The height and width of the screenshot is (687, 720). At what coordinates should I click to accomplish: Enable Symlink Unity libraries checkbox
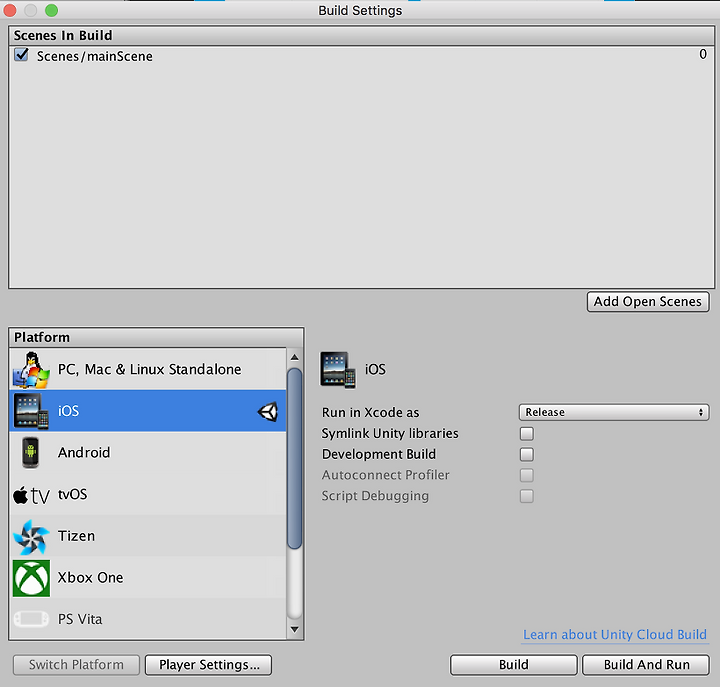pyautogui.click(x=527, y=434)
